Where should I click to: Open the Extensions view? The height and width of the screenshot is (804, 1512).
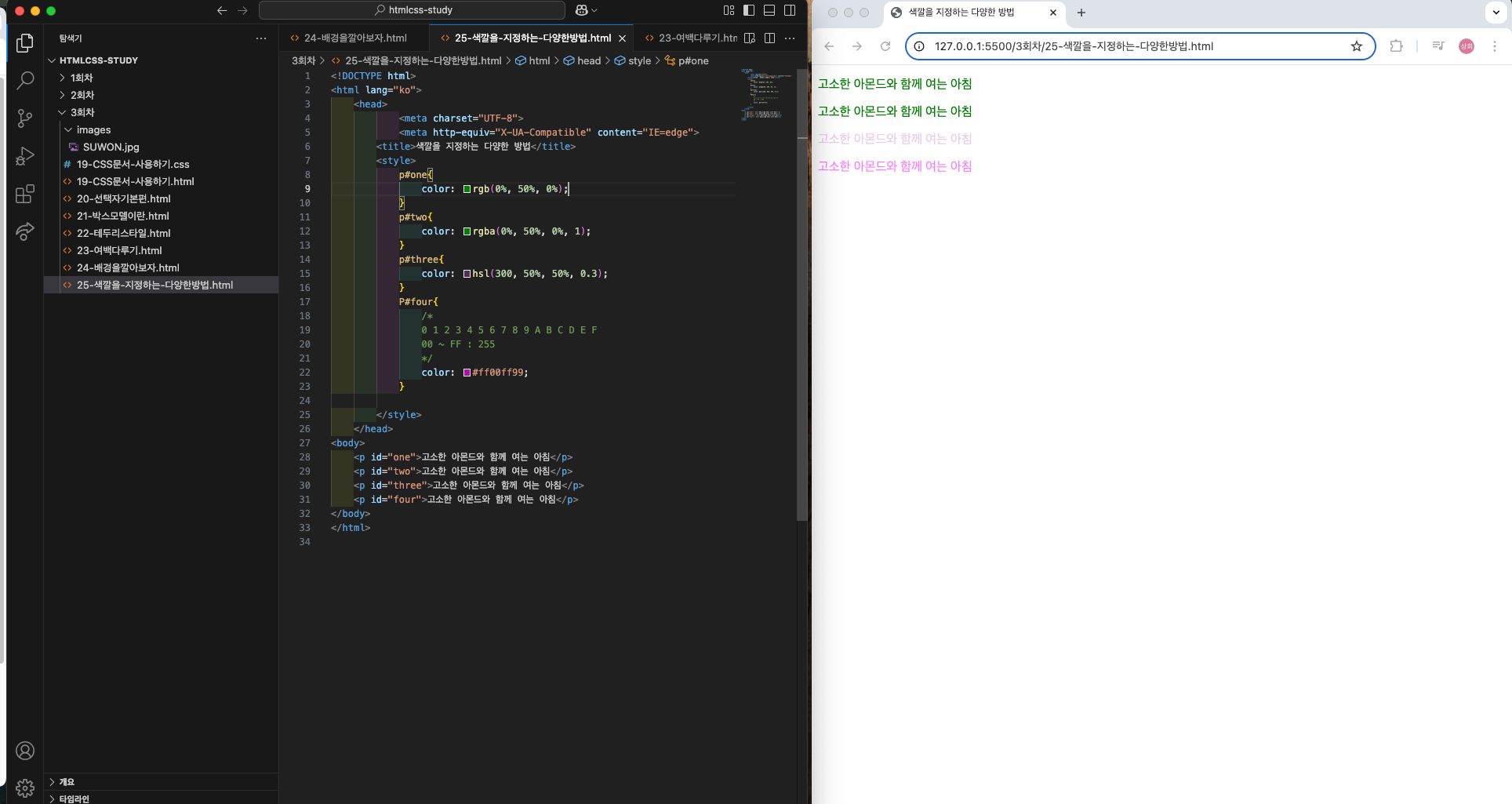click(x=25, y=194)
